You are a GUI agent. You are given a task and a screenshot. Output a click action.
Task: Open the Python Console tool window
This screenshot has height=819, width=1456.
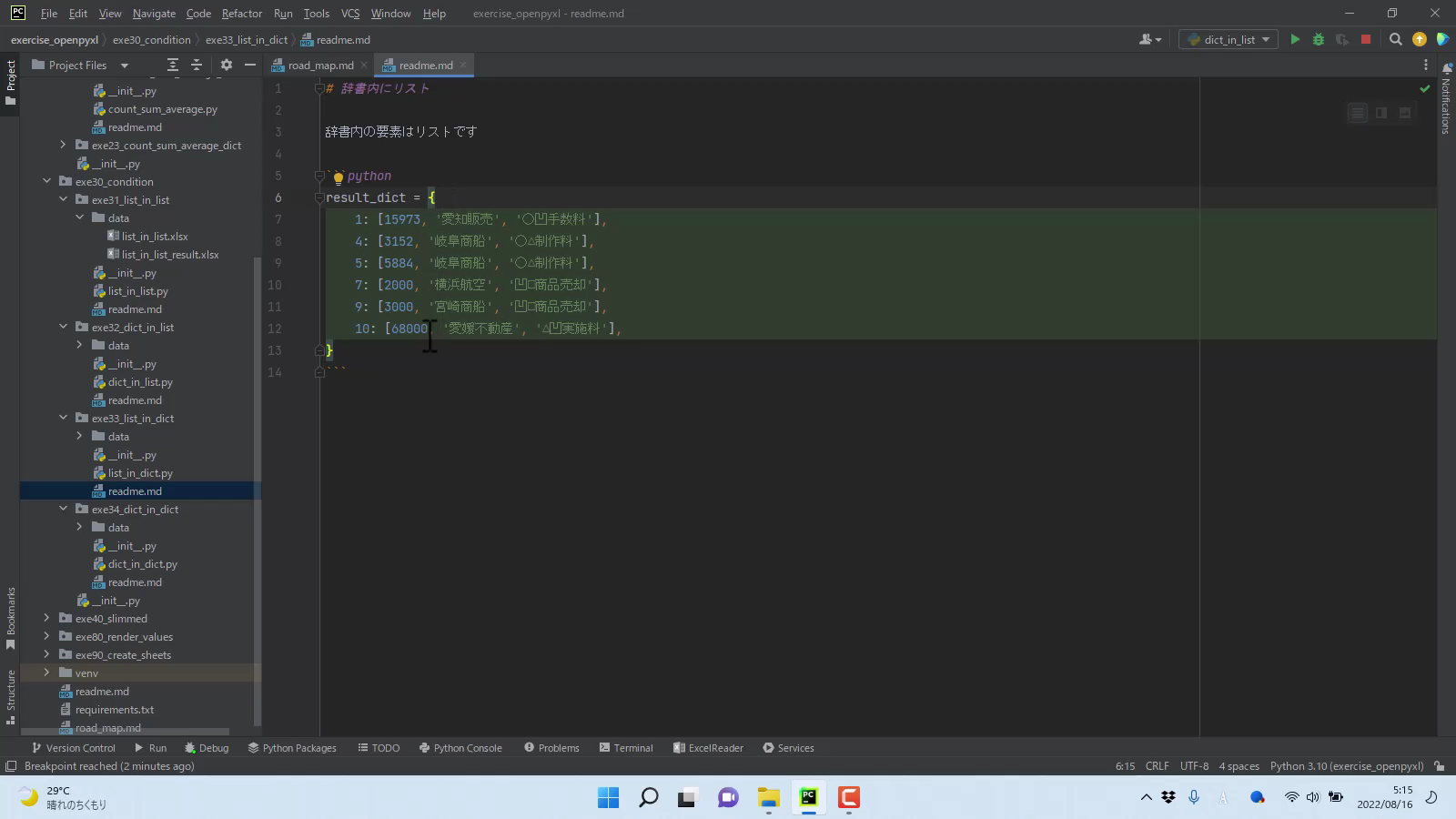(460, 747)
